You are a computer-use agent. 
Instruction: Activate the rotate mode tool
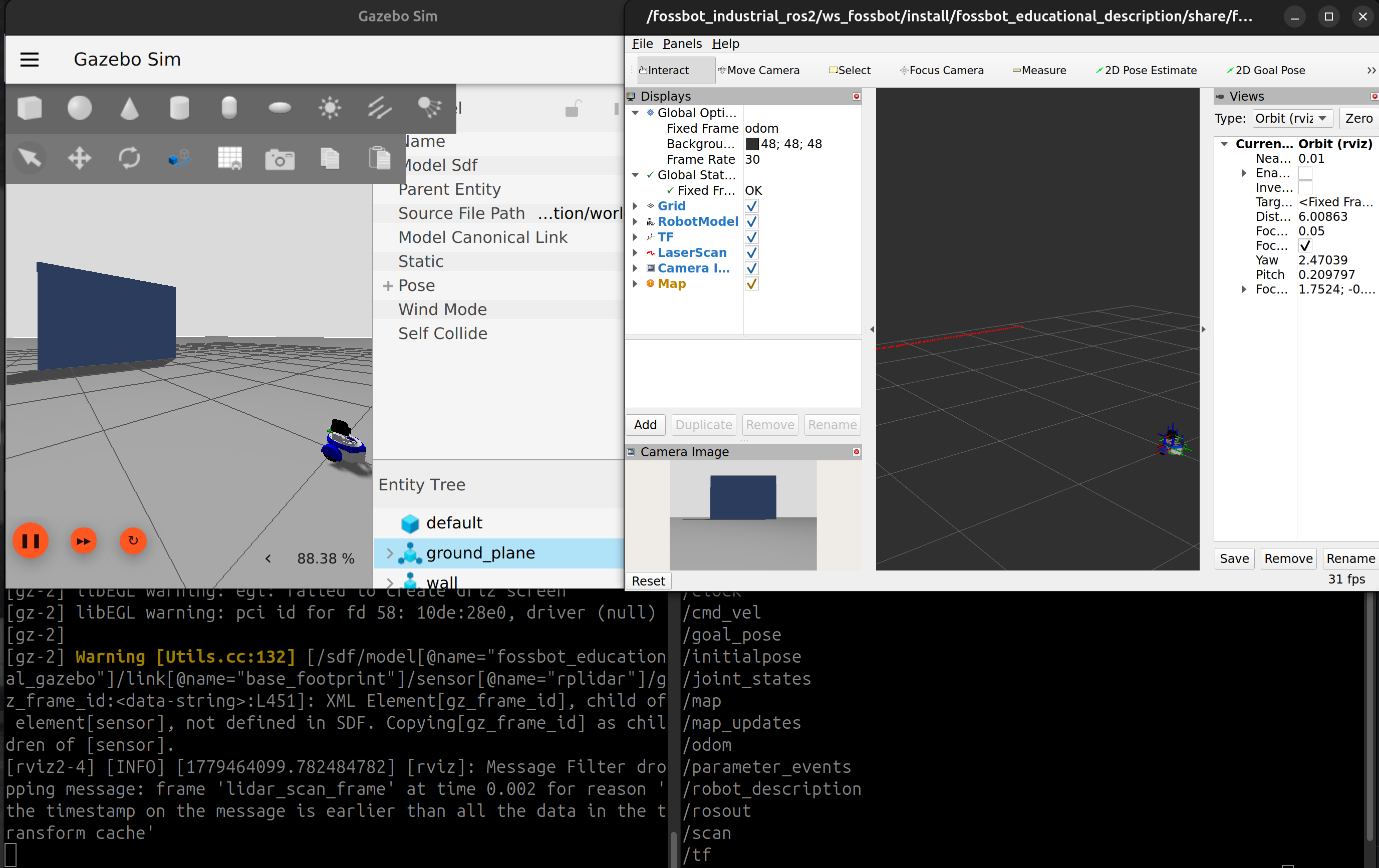129,157
